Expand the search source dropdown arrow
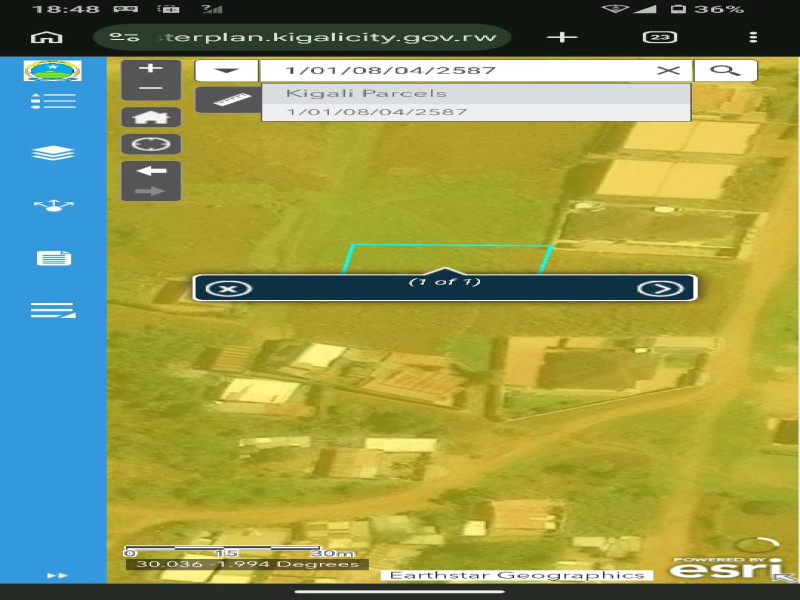The image size is (800, 600). (227, 70)
